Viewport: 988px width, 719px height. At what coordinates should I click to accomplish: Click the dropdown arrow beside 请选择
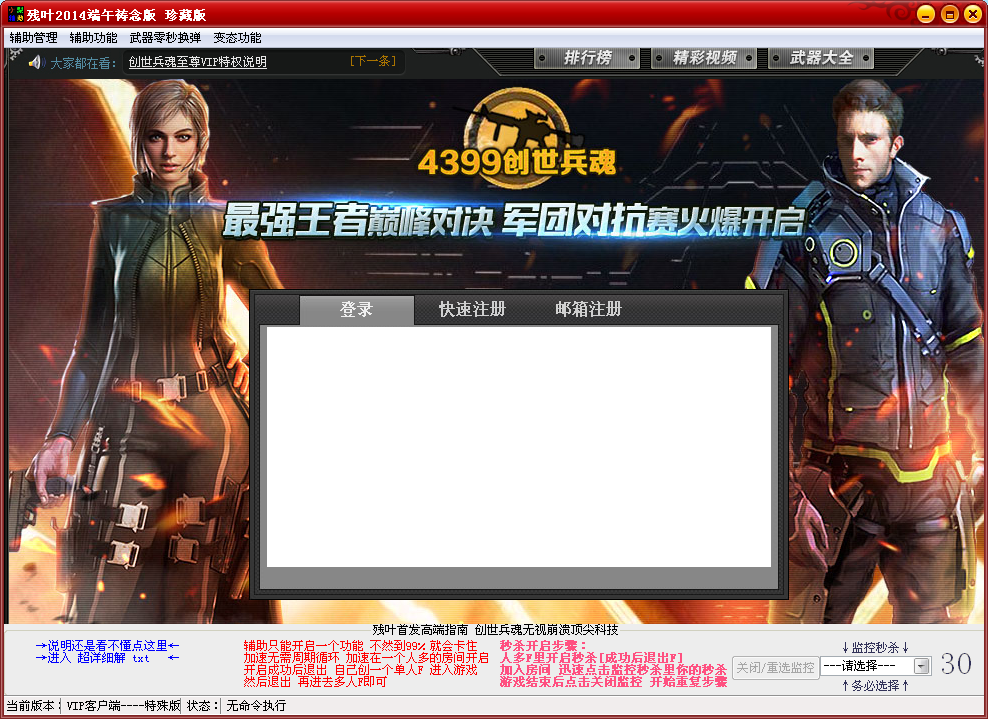[x=922, y=666]
